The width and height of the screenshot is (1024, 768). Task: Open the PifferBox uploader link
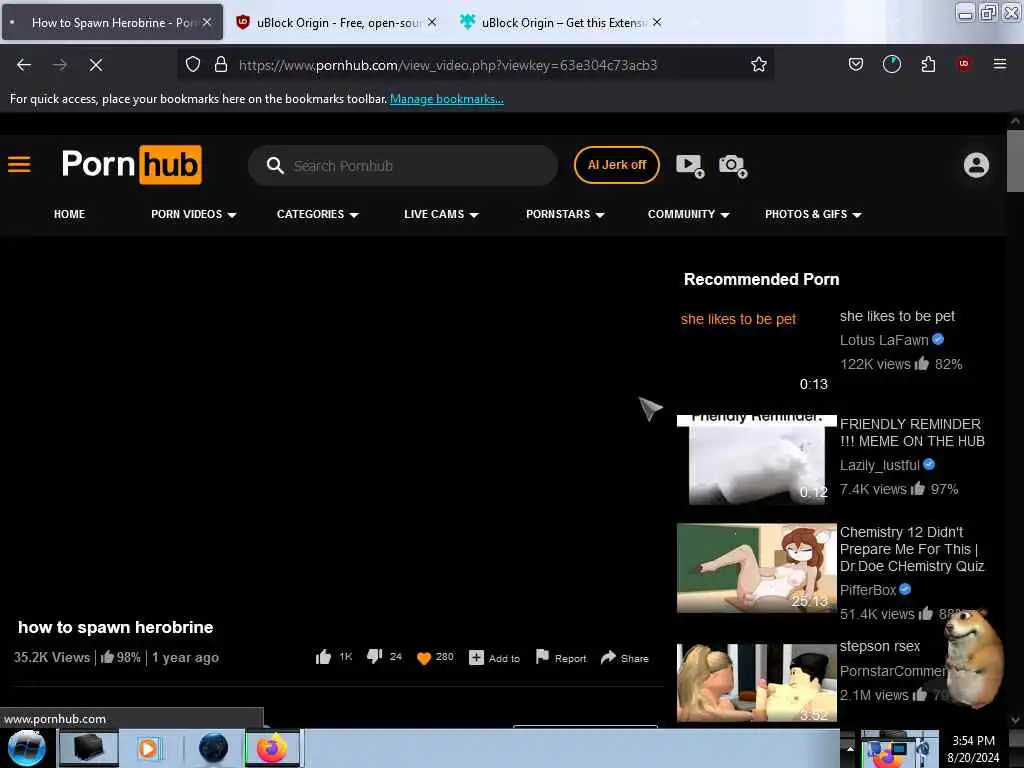point(867,590)
